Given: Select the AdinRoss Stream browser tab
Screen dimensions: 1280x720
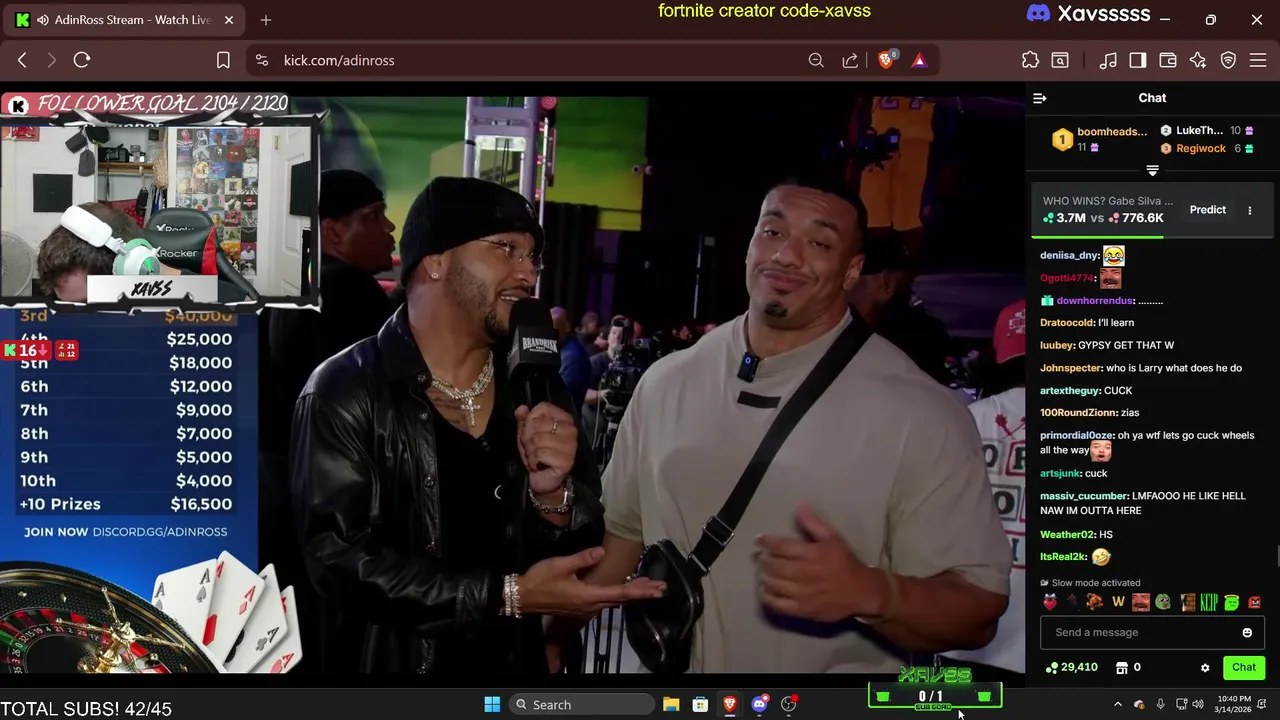Looking at the screenshot, I should pos(122,20).
